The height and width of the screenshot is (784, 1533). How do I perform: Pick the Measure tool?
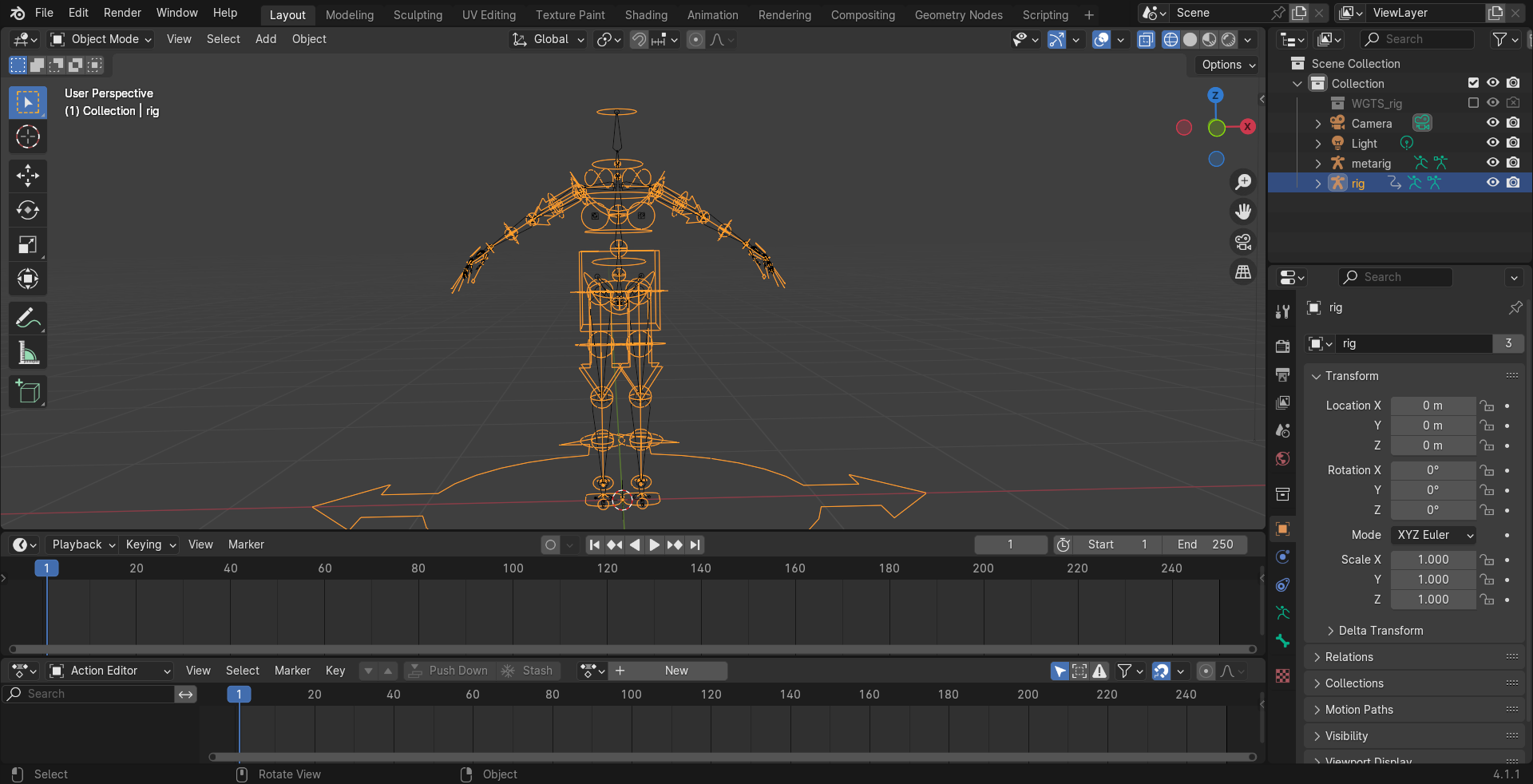tap(28, 352)
